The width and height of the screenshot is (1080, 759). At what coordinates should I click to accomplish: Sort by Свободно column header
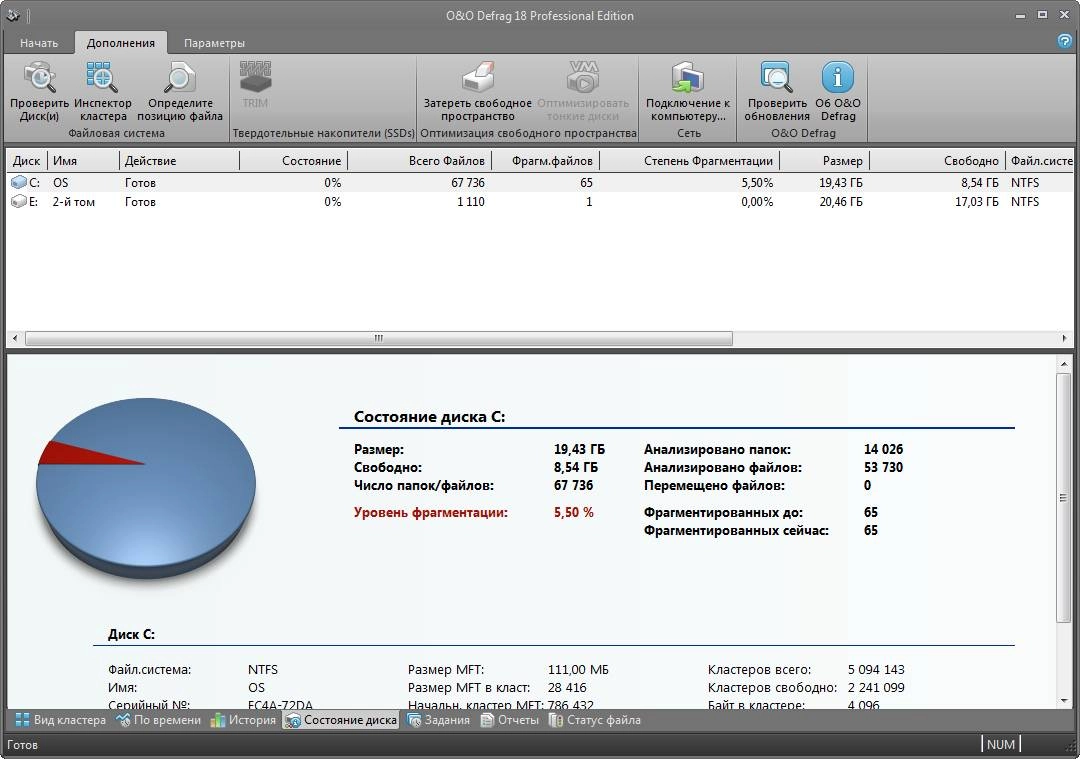[x=937, y=160]
